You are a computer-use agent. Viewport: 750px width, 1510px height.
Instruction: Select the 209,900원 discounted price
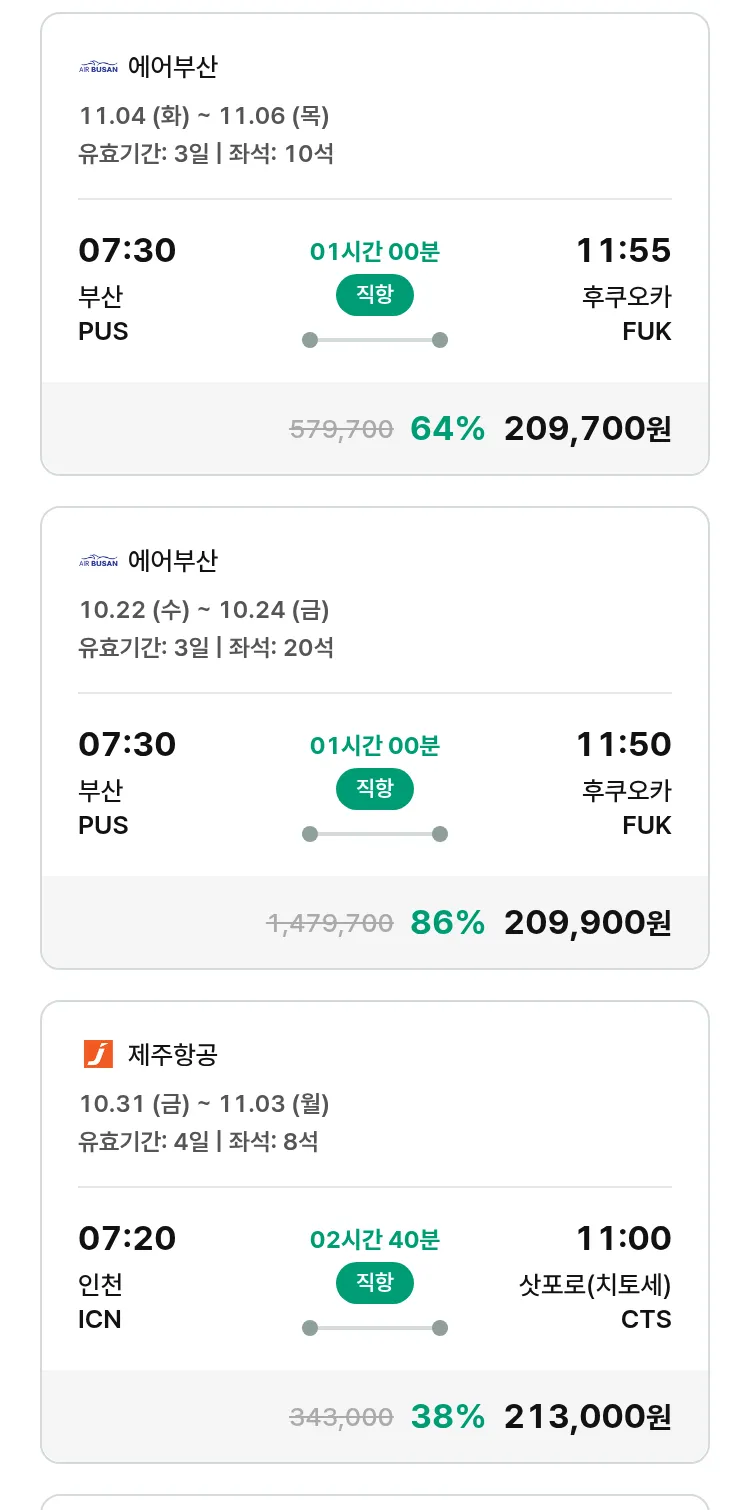pos(587,923)
